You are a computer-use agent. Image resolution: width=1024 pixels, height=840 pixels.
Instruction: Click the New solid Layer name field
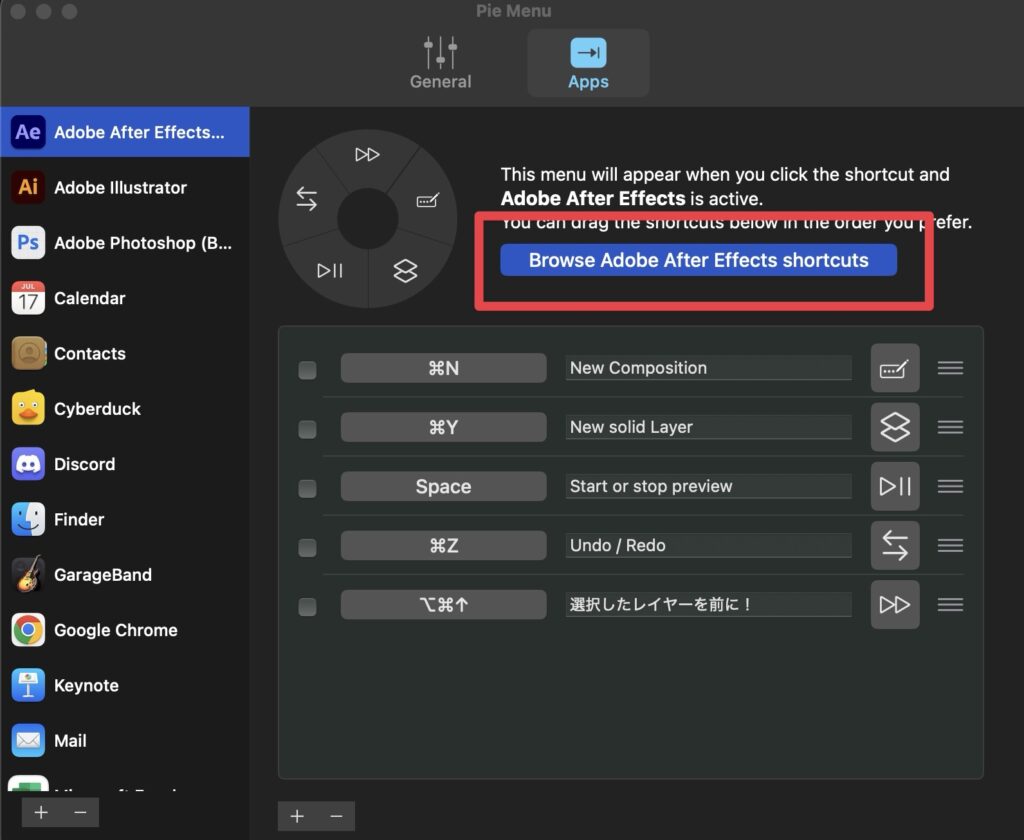click(709, 427)
